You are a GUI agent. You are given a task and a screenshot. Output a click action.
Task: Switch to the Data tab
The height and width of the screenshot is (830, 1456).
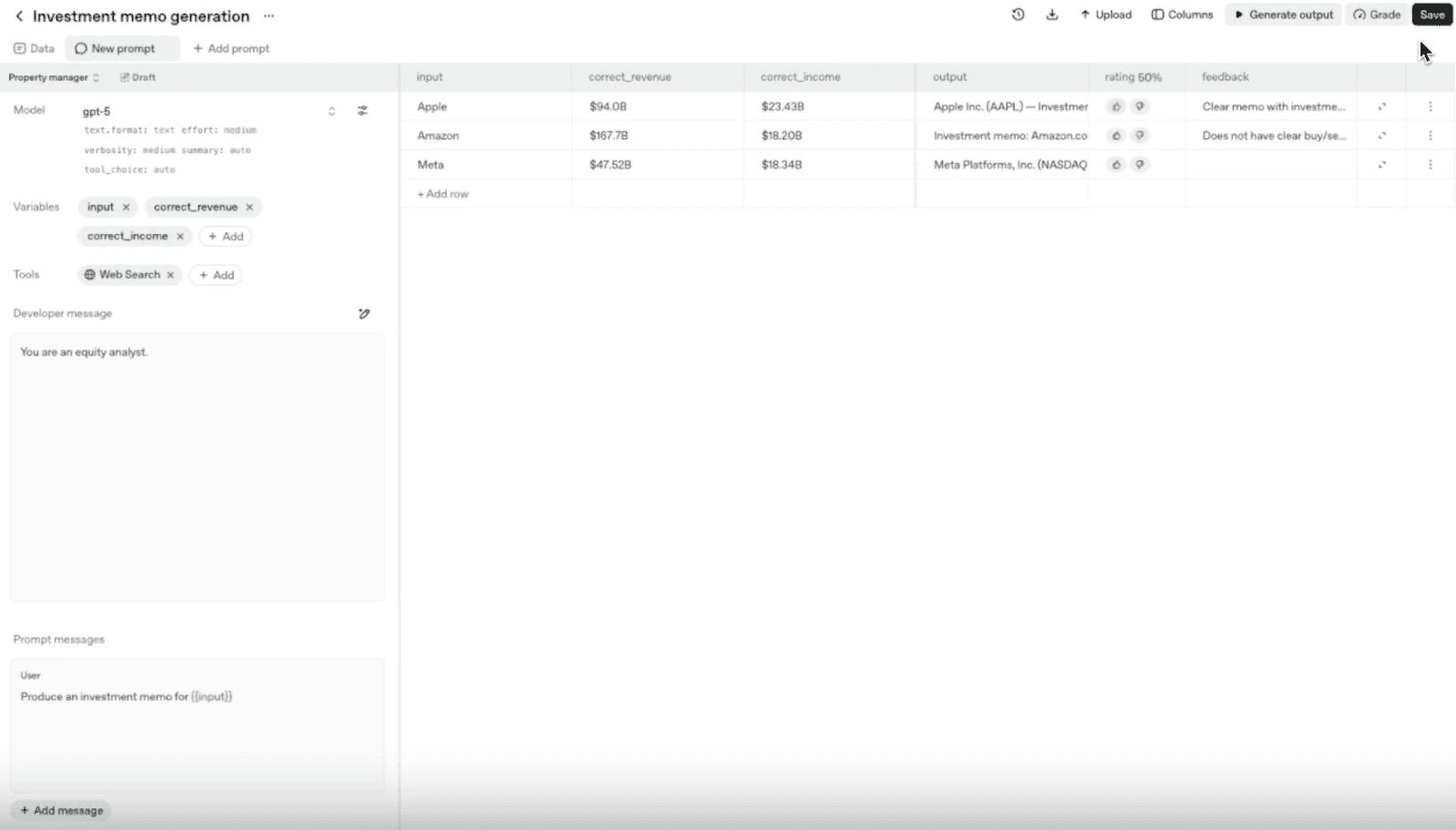35,48
